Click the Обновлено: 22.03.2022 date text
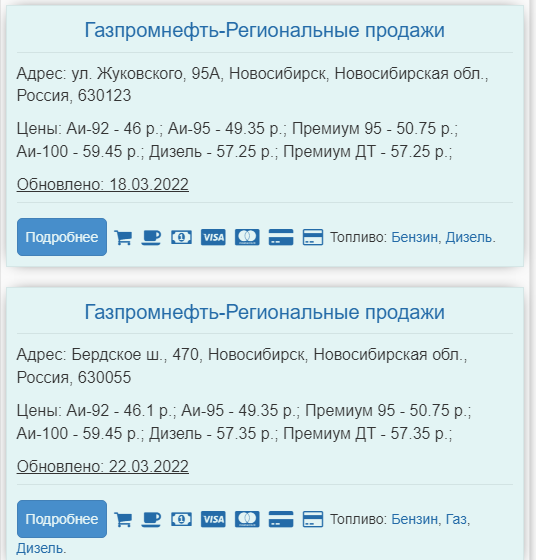Viewport: 536px width, 560px height. 102,466
